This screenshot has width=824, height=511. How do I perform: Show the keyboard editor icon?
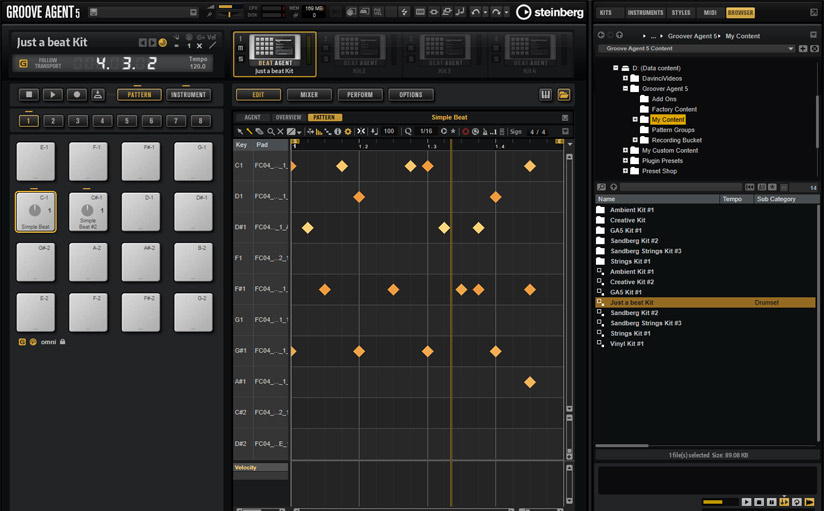pyautogui.click(x=545, y=95)
